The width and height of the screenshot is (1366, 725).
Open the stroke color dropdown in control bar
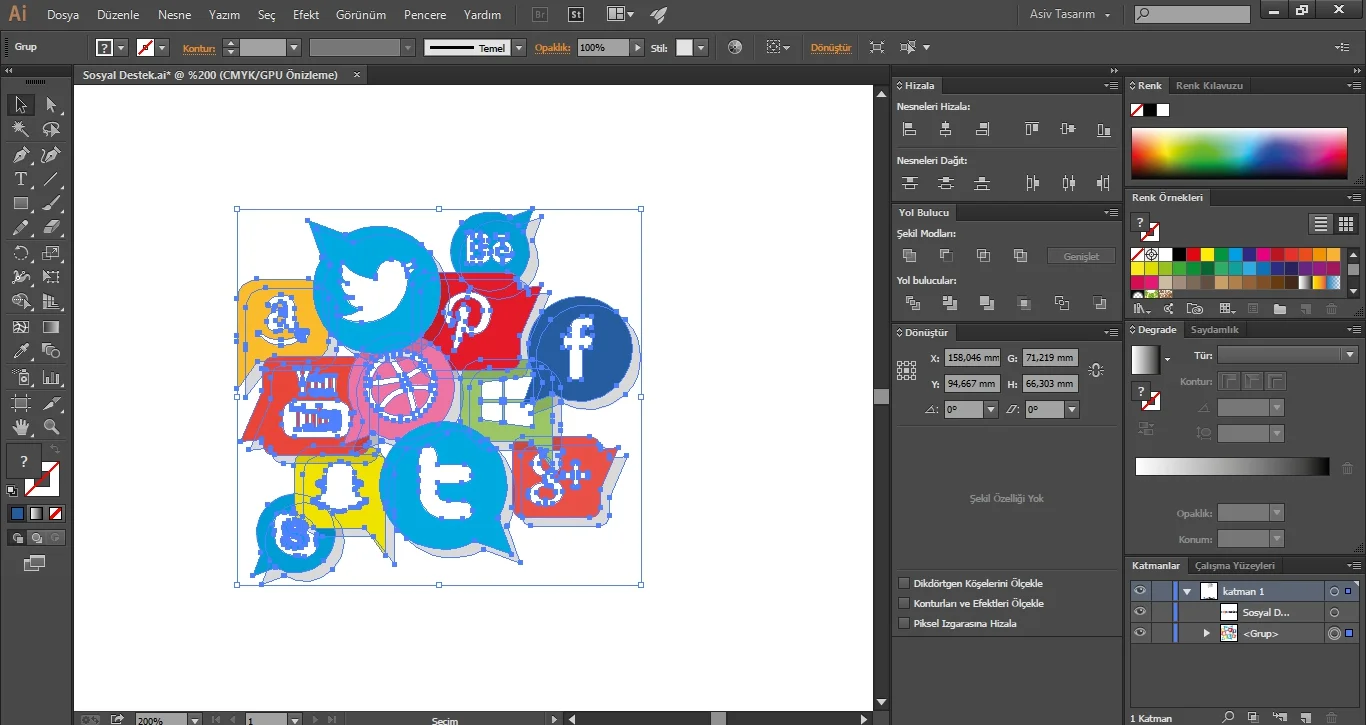(162, 48)
